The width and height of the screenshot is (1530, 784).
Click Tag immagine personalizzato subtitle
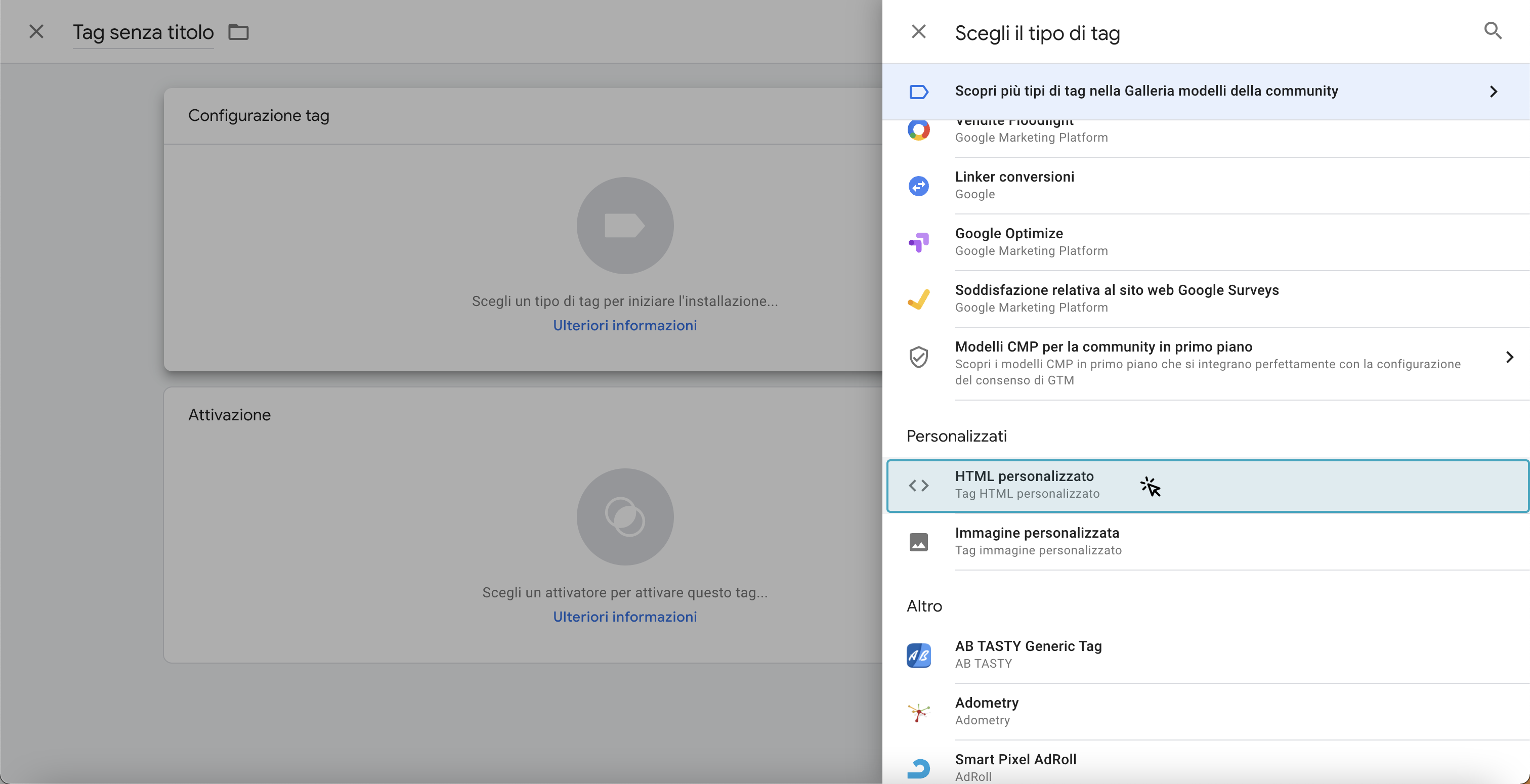point(1038,550)
